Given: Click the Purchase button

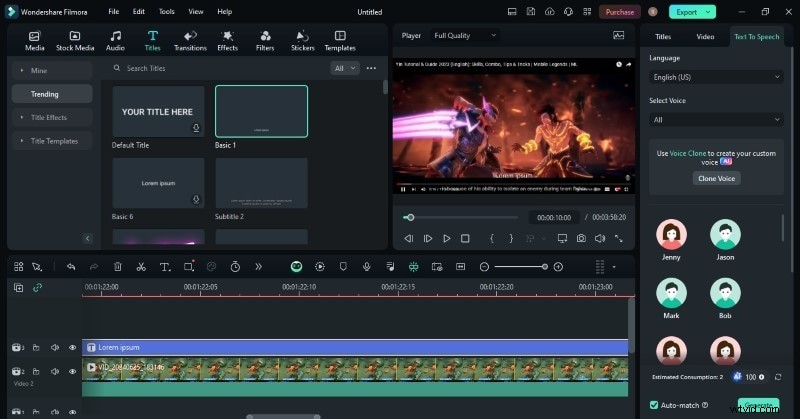Looking at the screenshot, I should point(620,11).
